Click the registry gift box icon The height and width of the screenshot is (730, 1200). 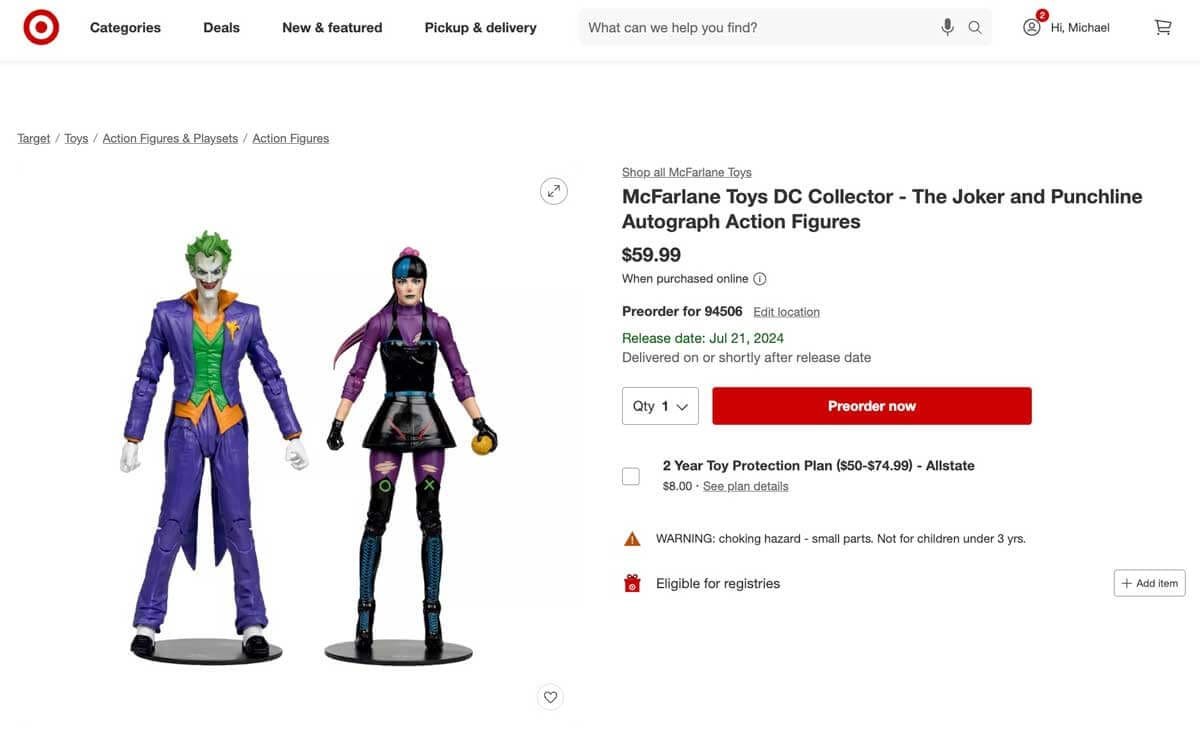631,582
